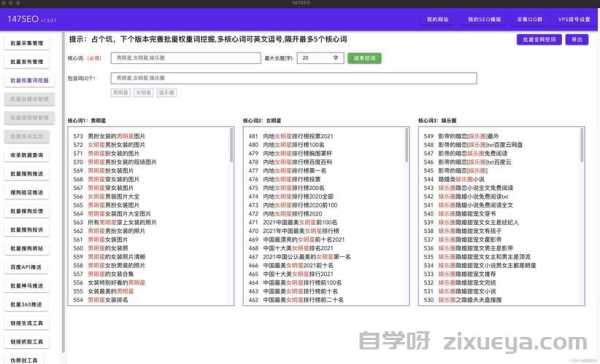
Task: Click the green search mining button
Action: [364, 58]
